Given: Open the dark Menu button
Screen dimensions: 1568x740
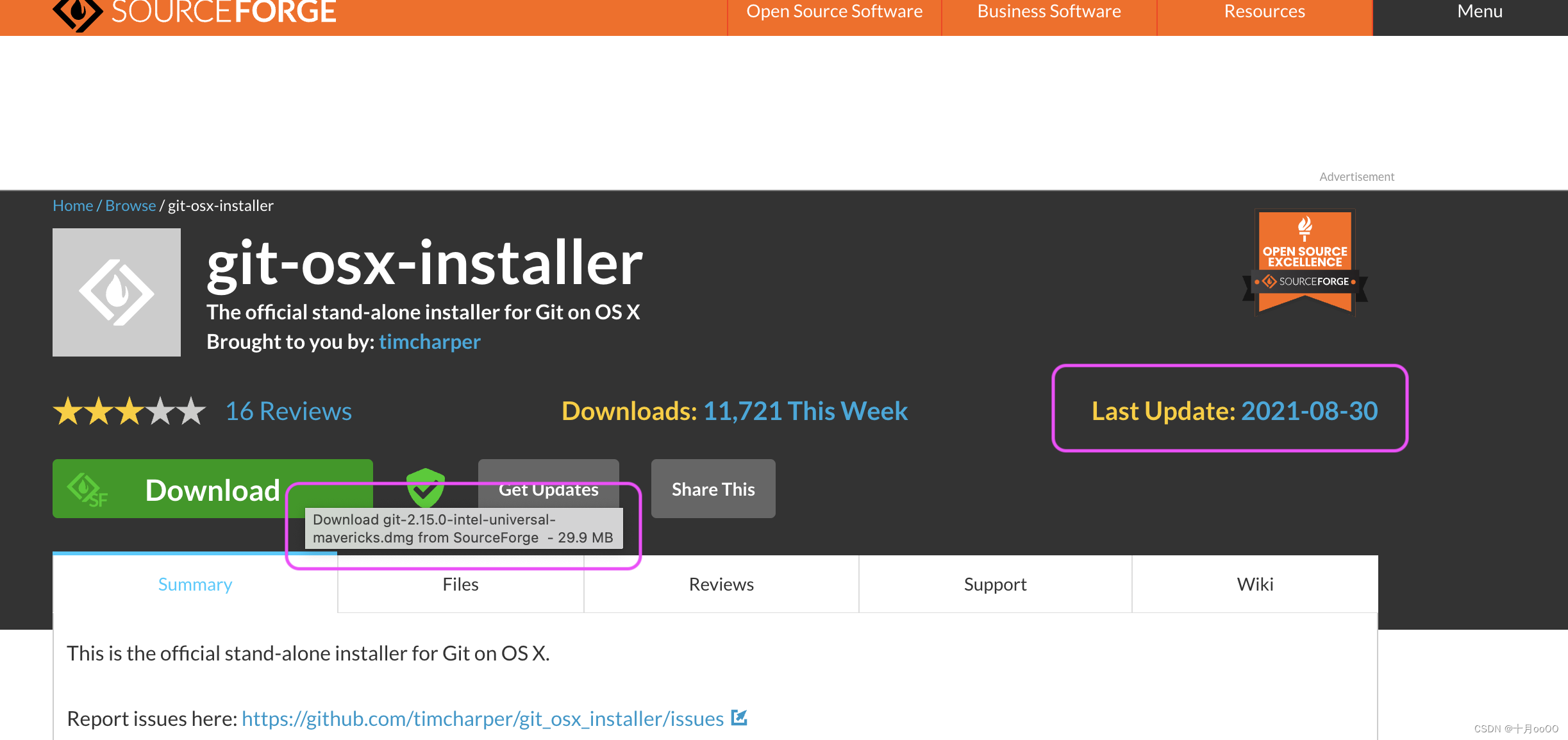Looking at the screenshot, I should 1480,12.
